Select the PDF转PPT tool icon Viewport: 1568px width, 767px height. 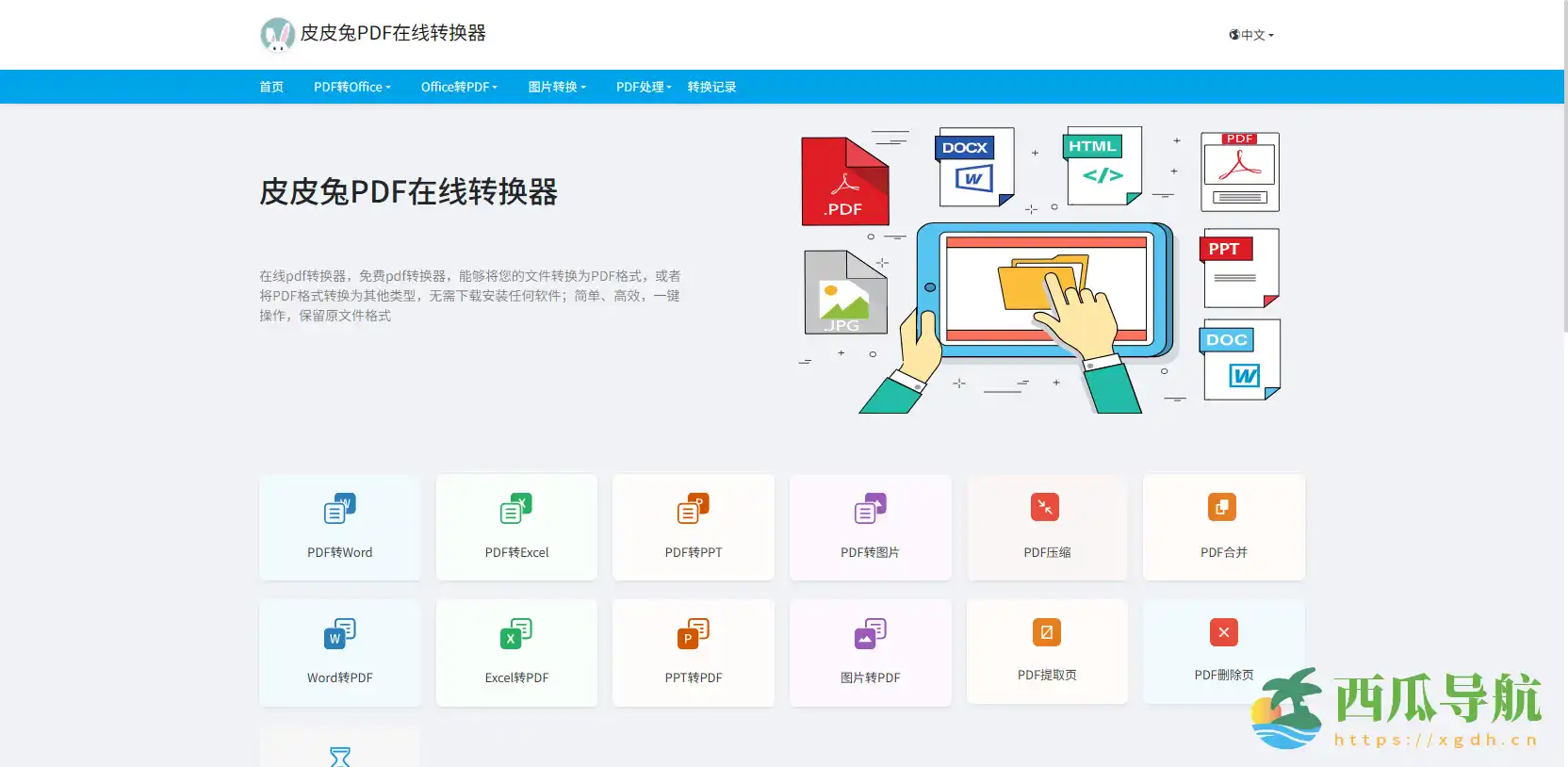click(694, 509)
